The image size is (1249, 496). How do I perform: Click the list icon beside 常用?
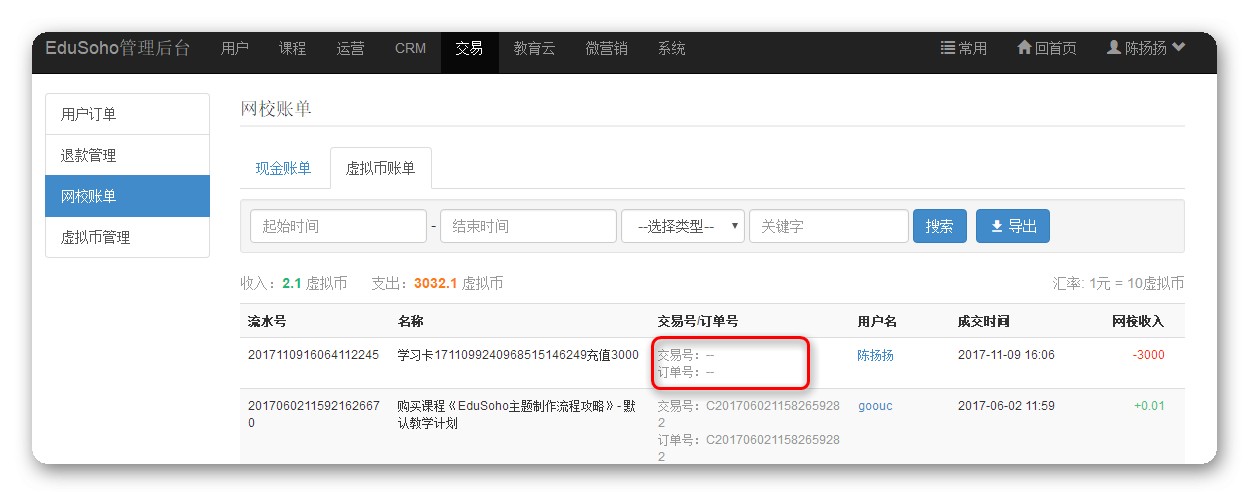pos(947,48)
